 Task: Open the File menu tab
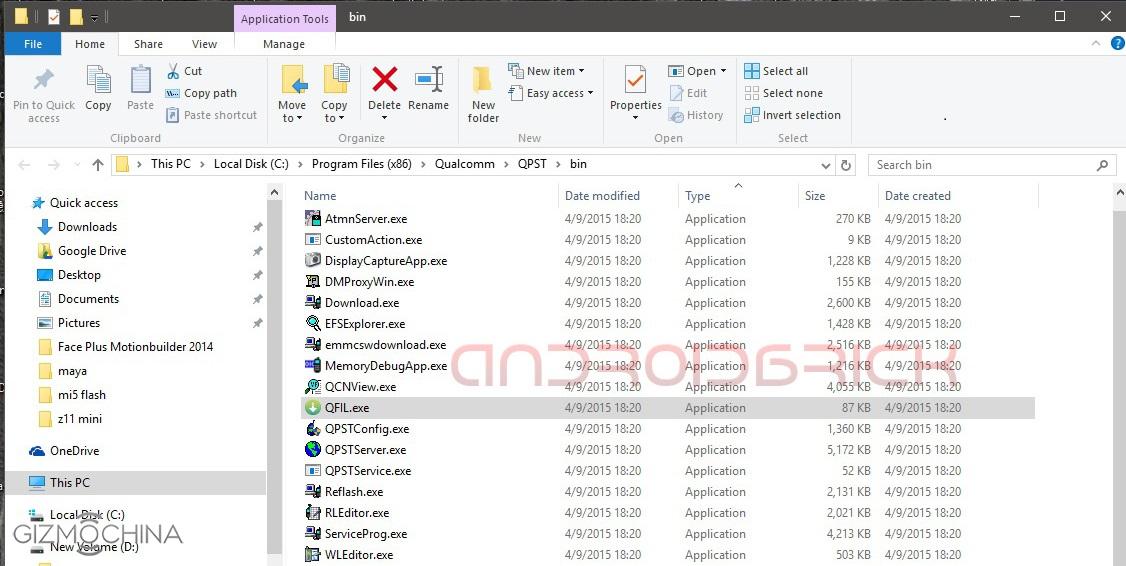coord(33,44)
